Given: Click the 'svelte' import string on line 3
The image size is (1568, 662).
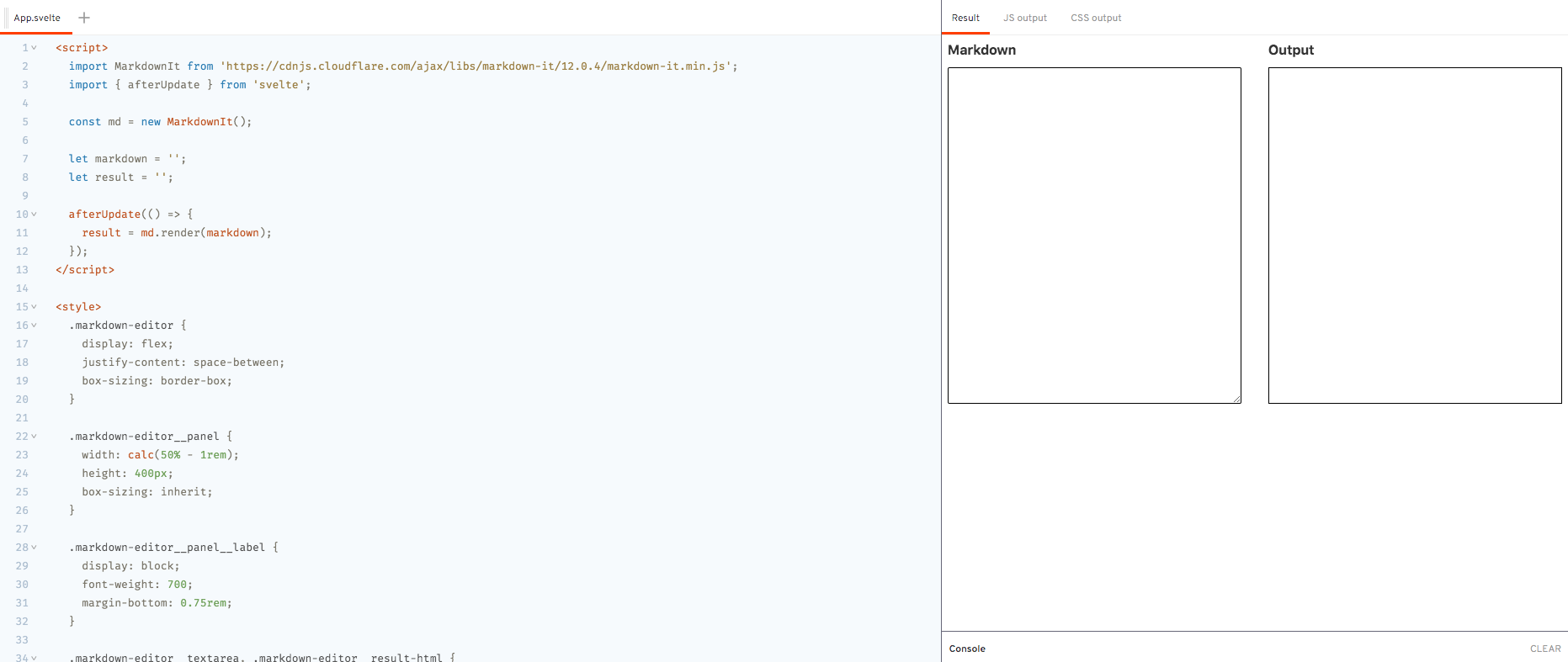Looking at the screenshot, I should [x=279, y=85].
